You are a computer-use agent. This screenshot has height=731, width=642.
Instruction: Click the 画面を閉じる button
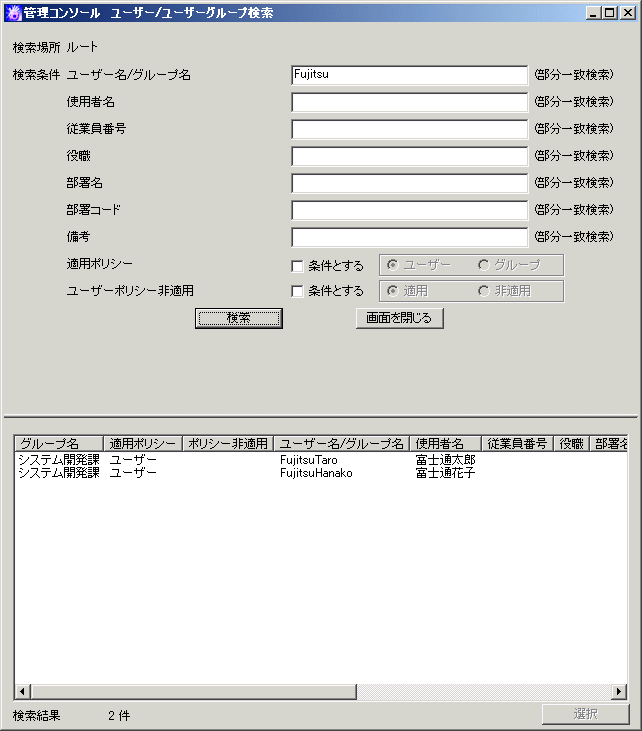point(400,318)
